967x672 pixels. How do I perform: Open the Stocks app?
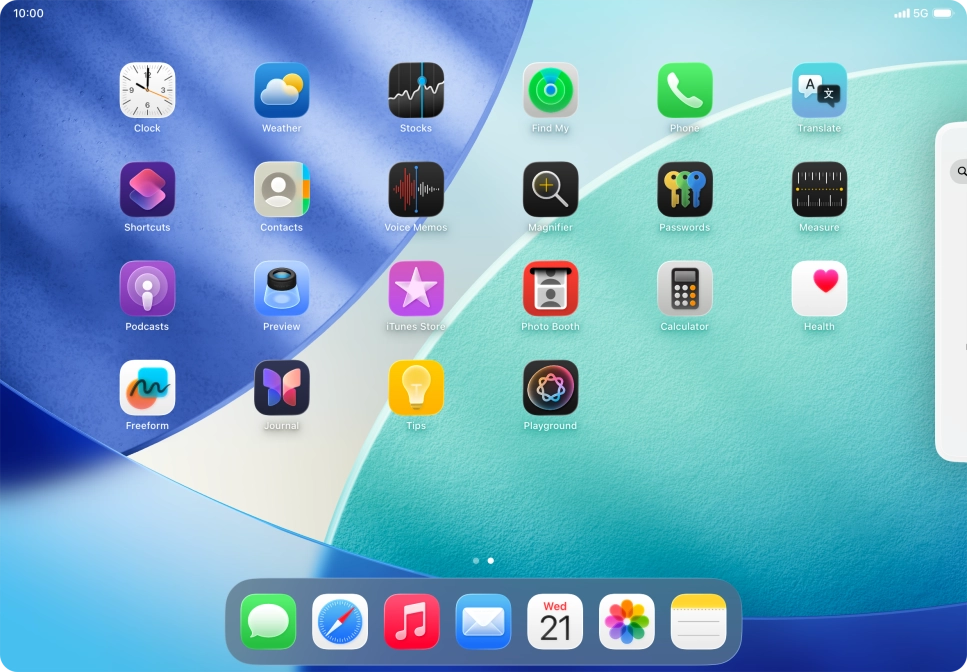pos(416,90)
